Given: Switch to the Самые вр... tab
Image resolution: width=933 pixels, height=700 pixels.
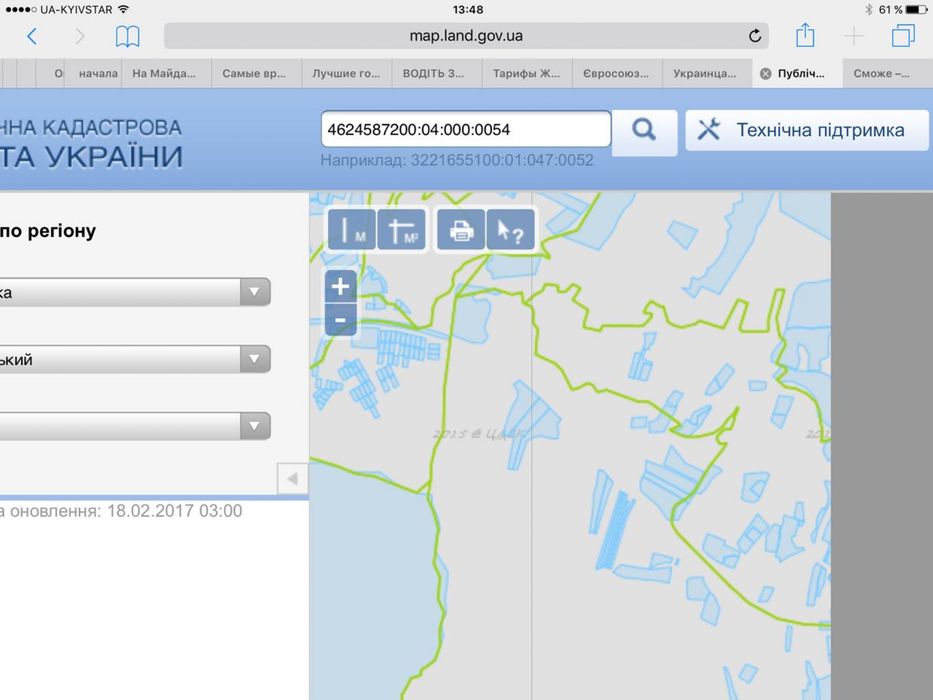Looking at the screenshot, I should tap(256, 74).
